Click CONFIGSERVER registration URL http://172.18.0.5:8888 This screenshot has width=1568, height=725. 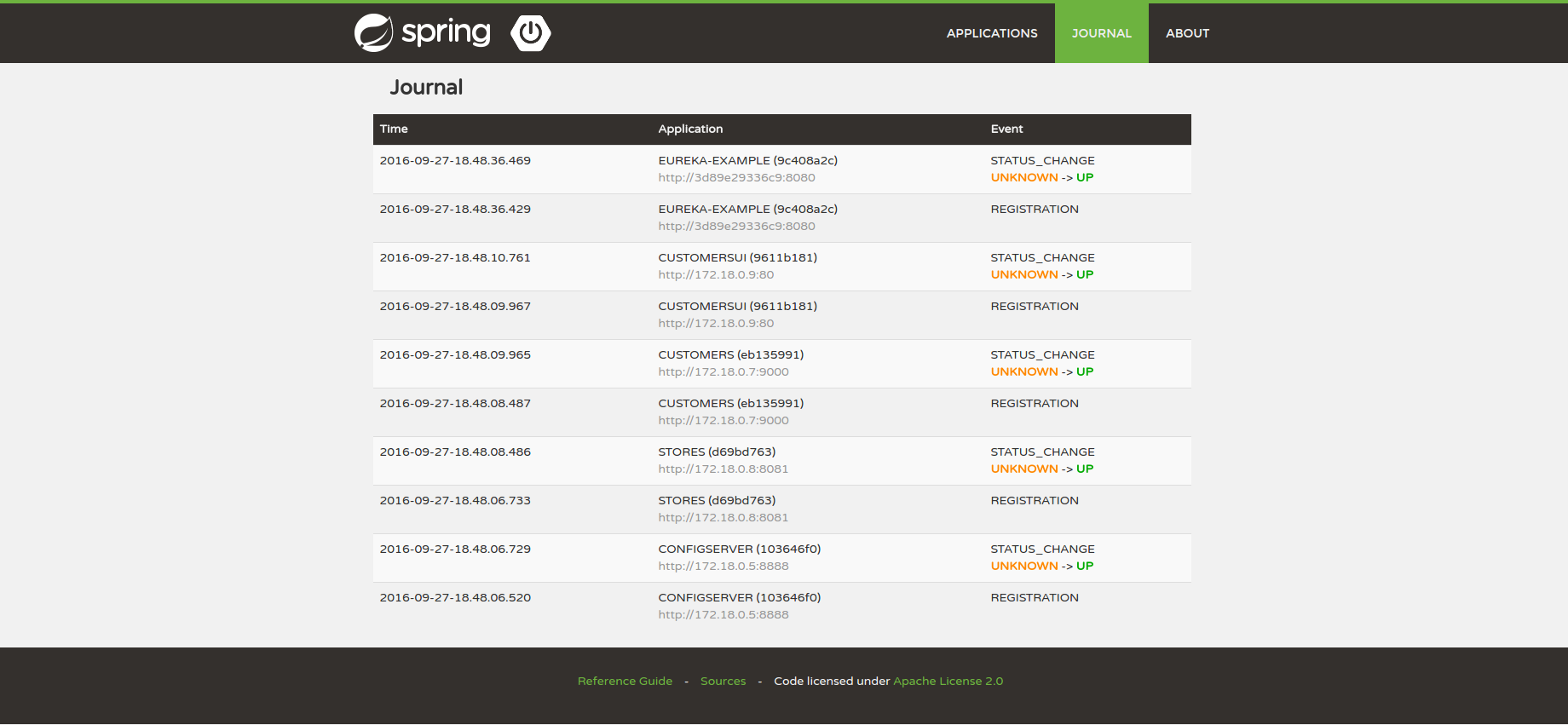pos(723,615)
